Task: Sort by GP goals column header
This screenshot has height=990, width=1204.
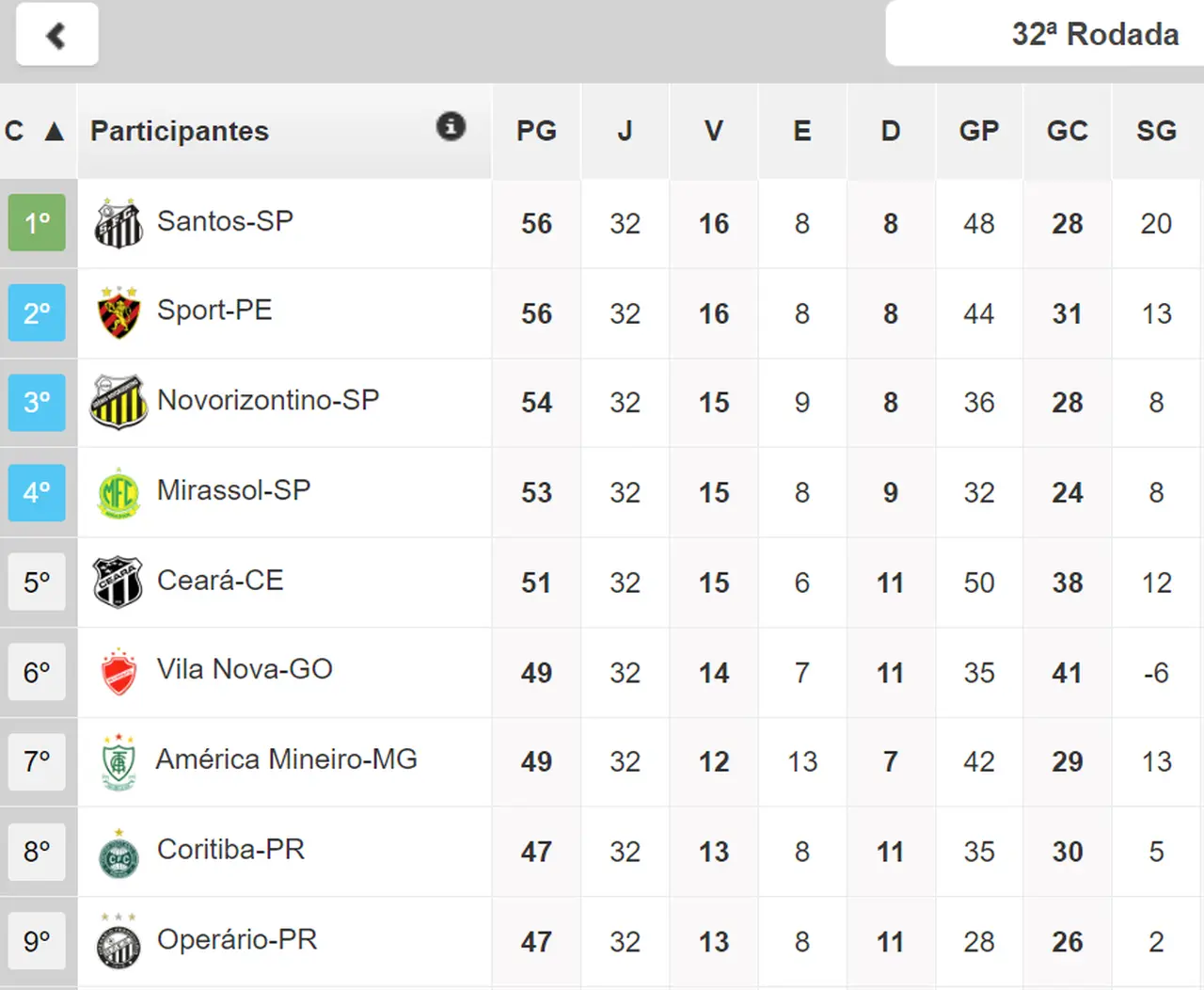Action: [978, 132]
